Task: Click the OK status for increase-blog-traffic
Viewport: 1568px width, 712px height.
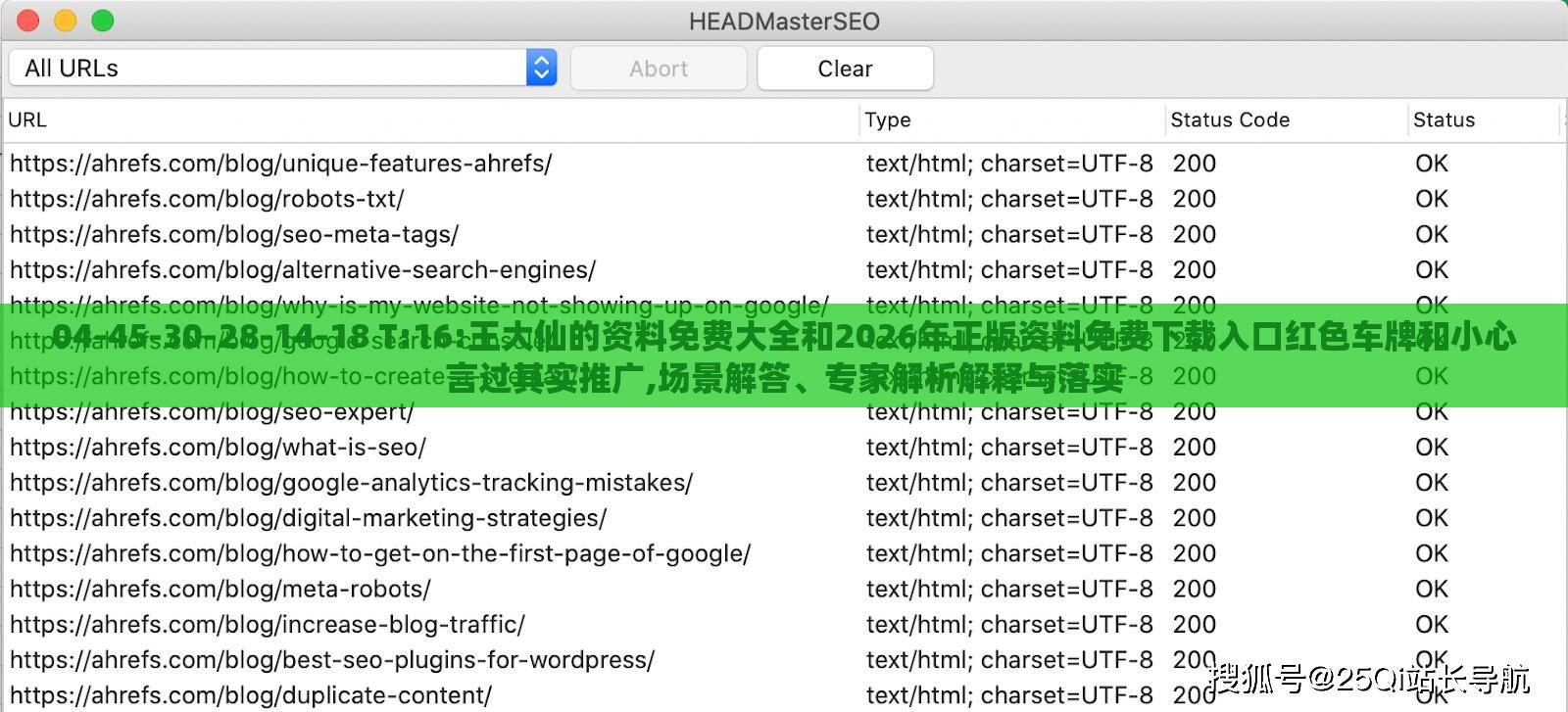Action: pos(1432,624)
